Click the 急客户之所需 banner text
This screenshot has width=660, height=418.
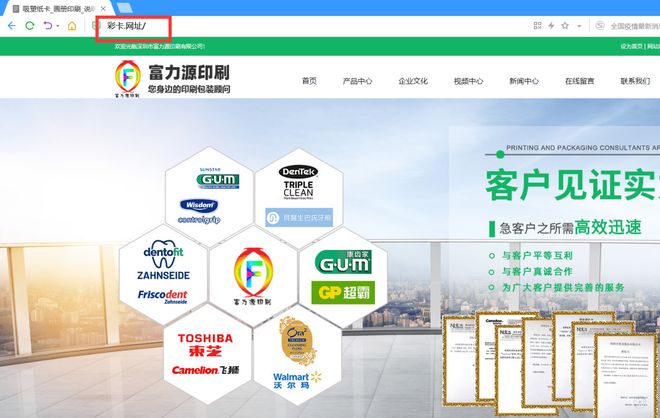(x=537, y=228)
